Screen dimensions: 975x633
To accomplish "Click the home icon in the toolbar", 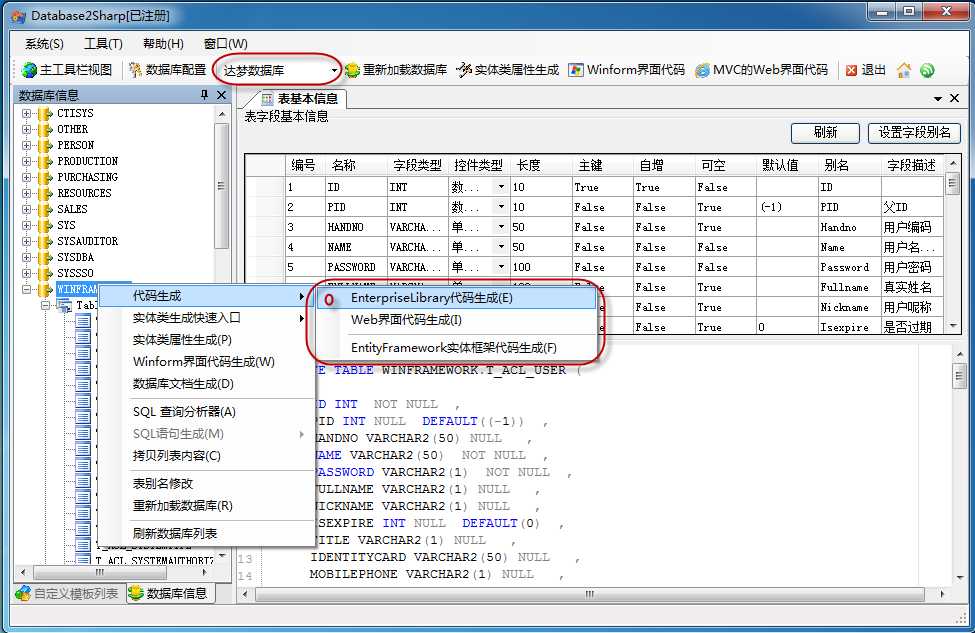I will [x=904, y=70].
